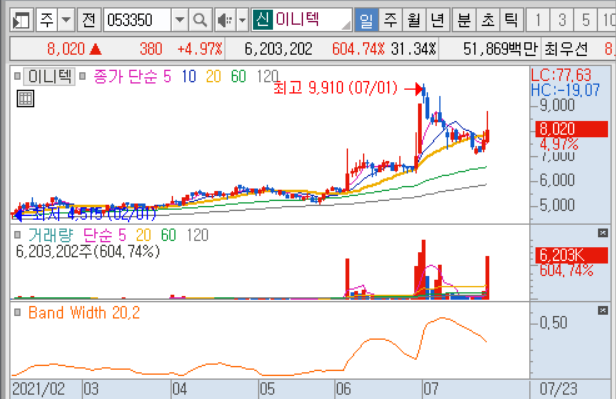This screenshot has width=616, height=399.
Task: Close the Band Width panel with X
Action: [603, 311]
